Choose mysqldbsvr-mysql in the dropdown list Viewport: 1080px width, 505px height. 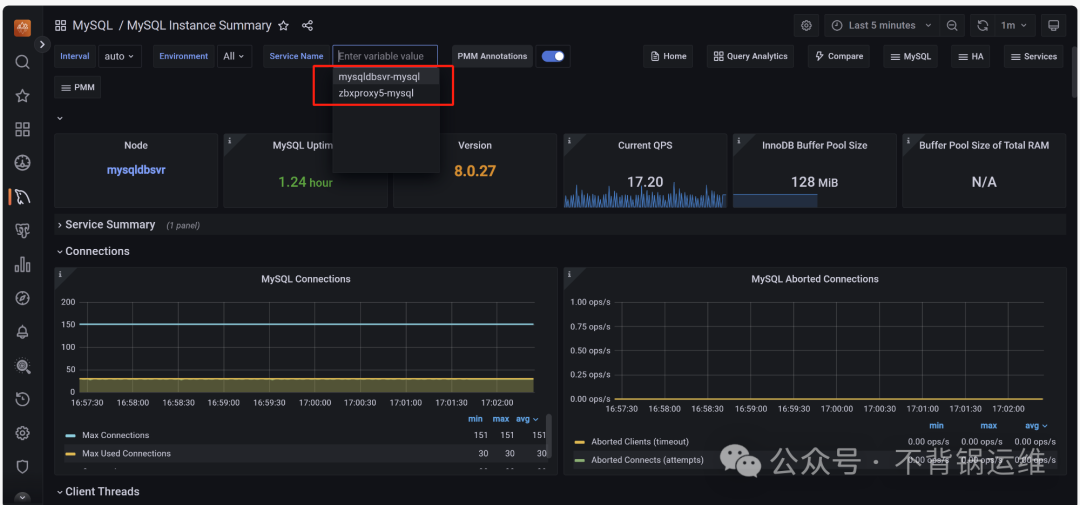coord(378,76)
